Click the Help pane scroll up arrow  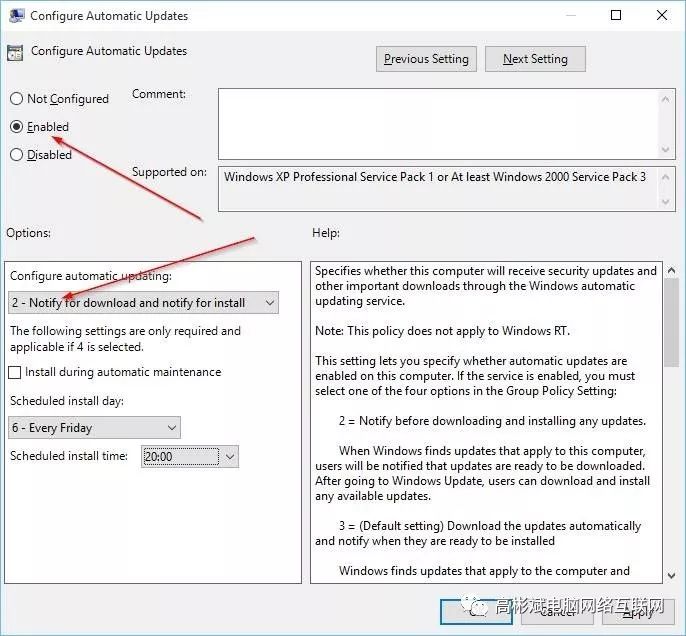click(671, 270)
